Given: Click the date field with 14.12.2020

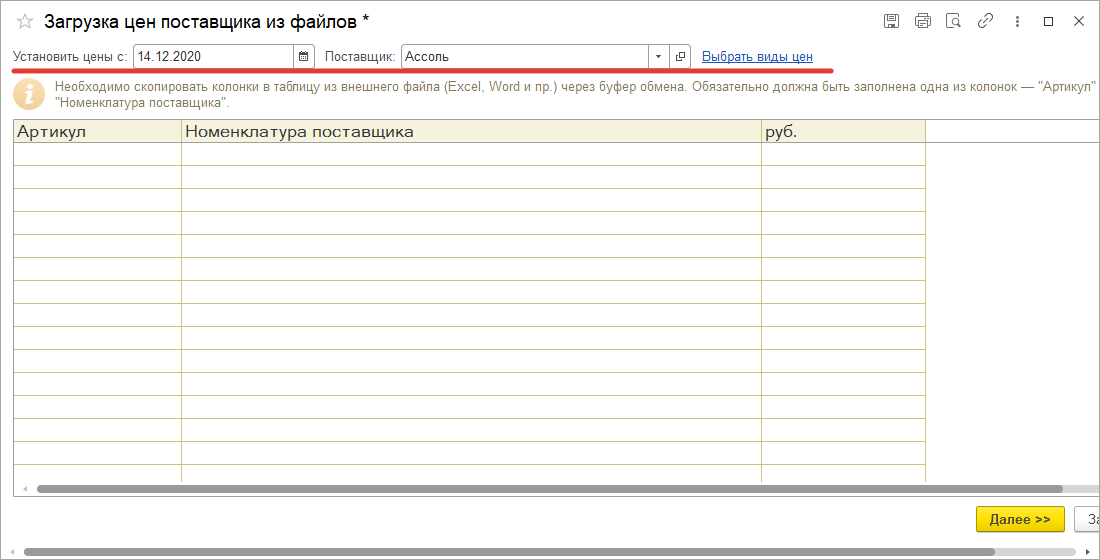Looking at the screenshot, I should point(212,57).
